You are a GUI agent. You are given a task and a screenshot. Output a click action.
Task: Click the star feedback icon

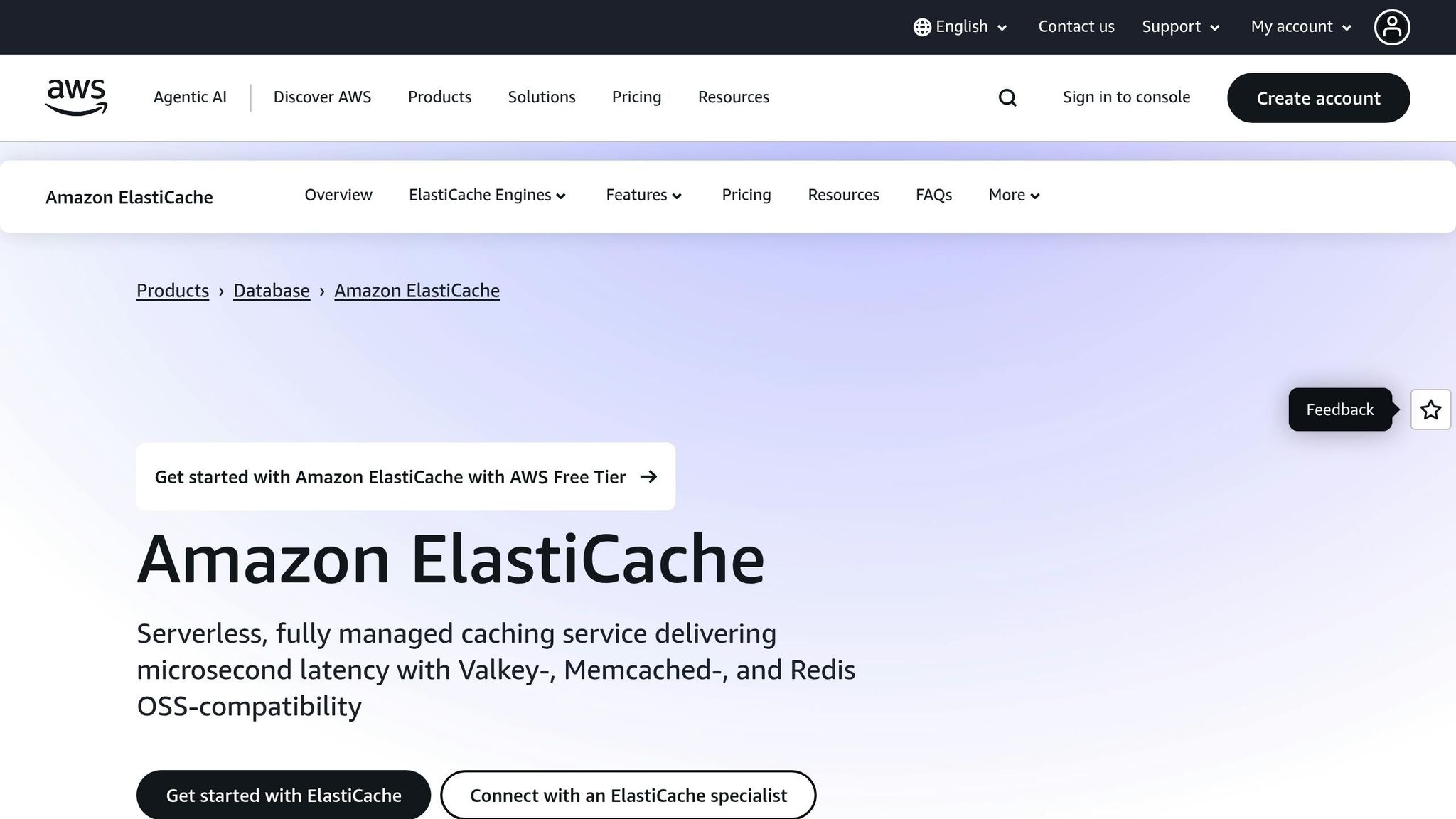(x=1430, y=409)
